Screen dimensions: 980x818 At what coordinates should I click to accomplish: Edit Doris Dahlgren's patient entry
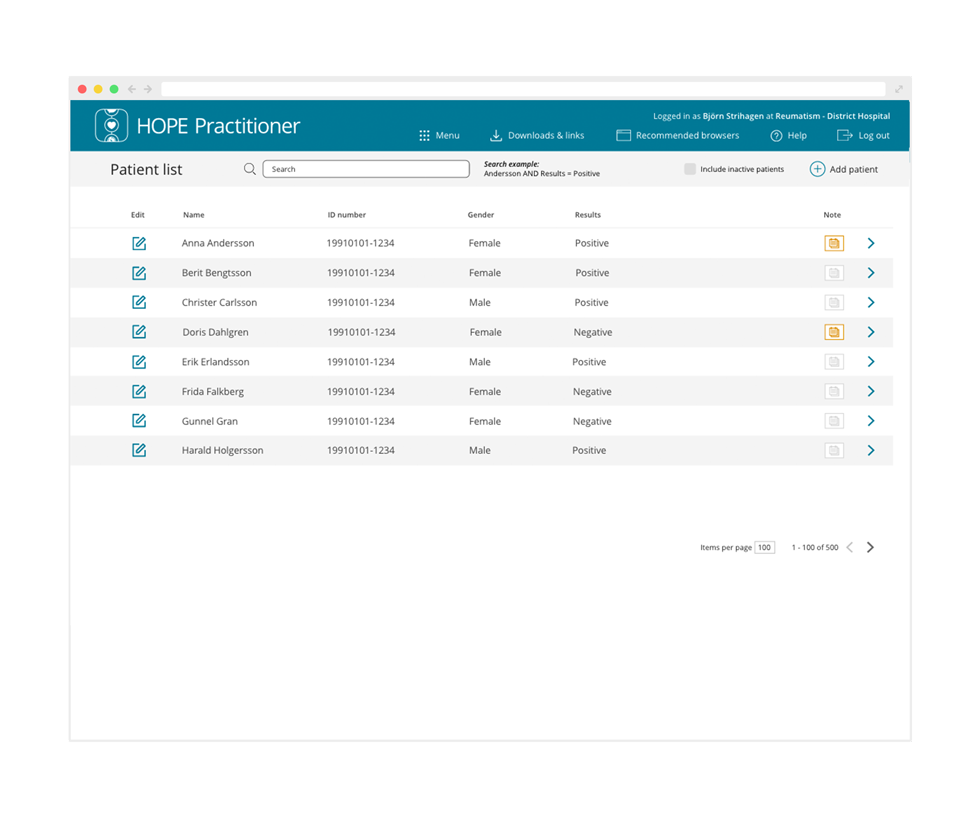139,332
